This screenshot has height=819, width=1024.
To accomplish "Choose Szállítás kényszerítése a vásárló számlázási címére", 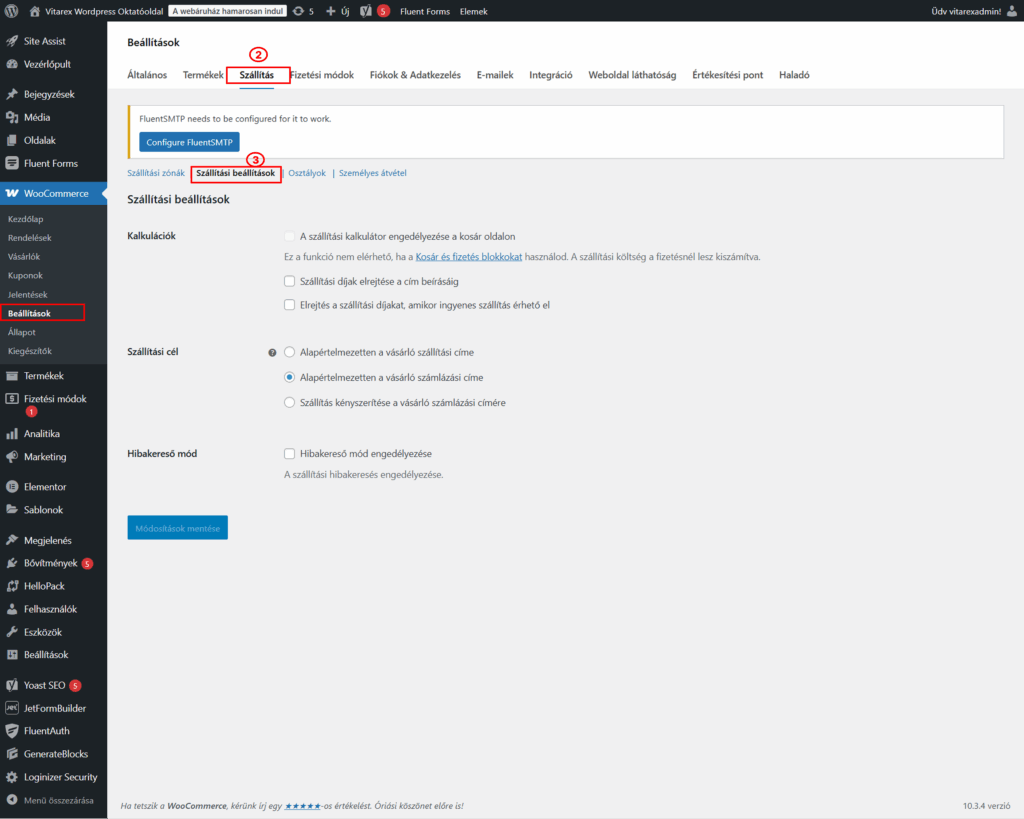I will pos(290,402).
